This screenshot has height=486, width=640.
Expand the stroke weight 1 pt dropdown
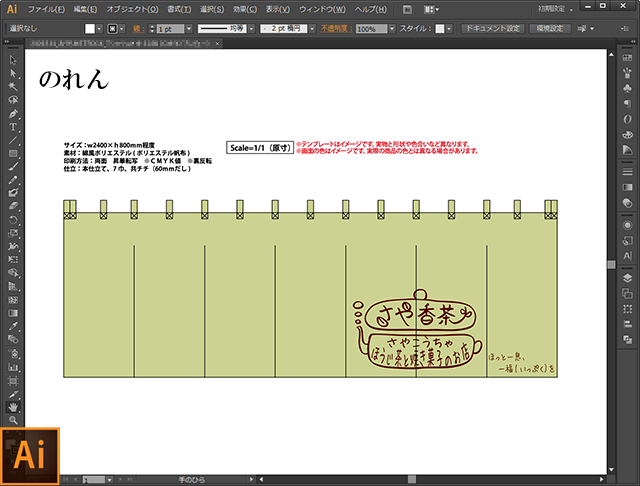188,29
